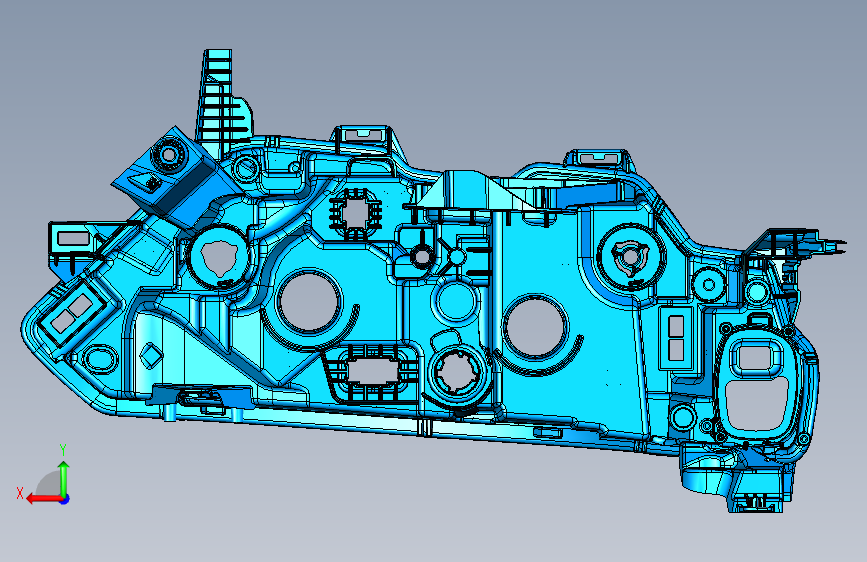
Task: Click the gray XY plane quadrant of the triad
Action: (49, 484)
